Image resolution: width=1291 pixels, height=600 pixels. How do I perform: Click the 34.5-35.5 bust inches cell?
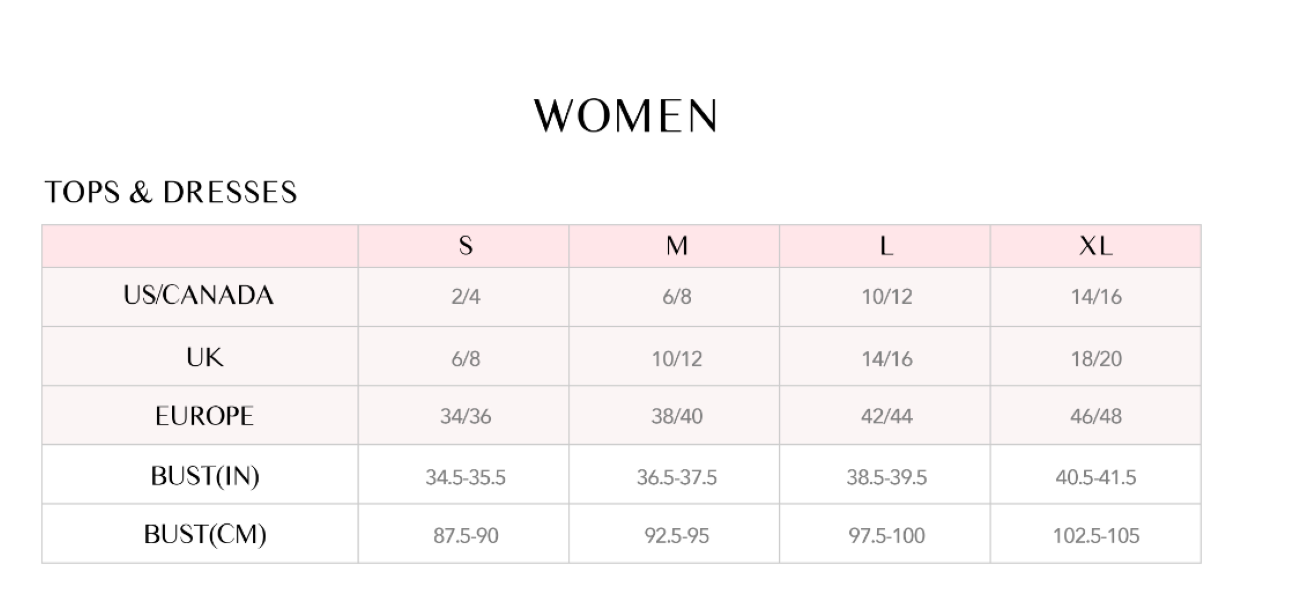pyautogui.click(x=466, y=477)
